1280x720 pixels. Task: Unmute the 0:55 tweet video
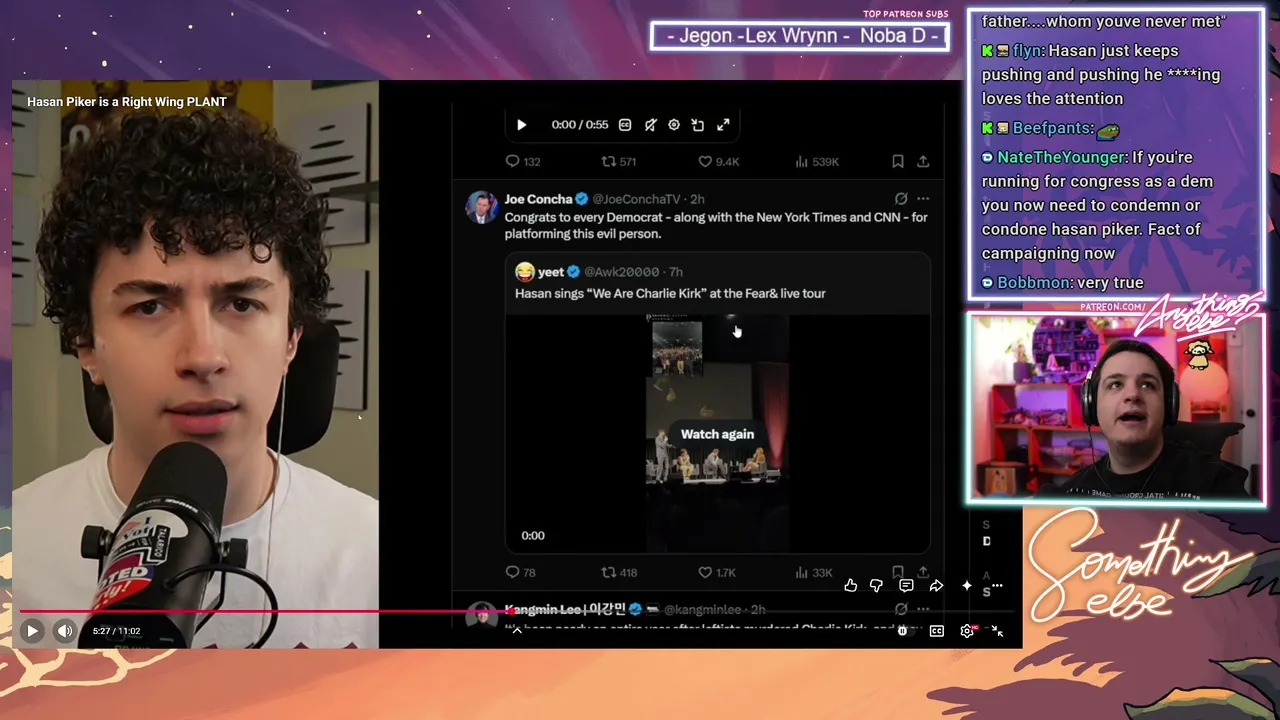650,125
